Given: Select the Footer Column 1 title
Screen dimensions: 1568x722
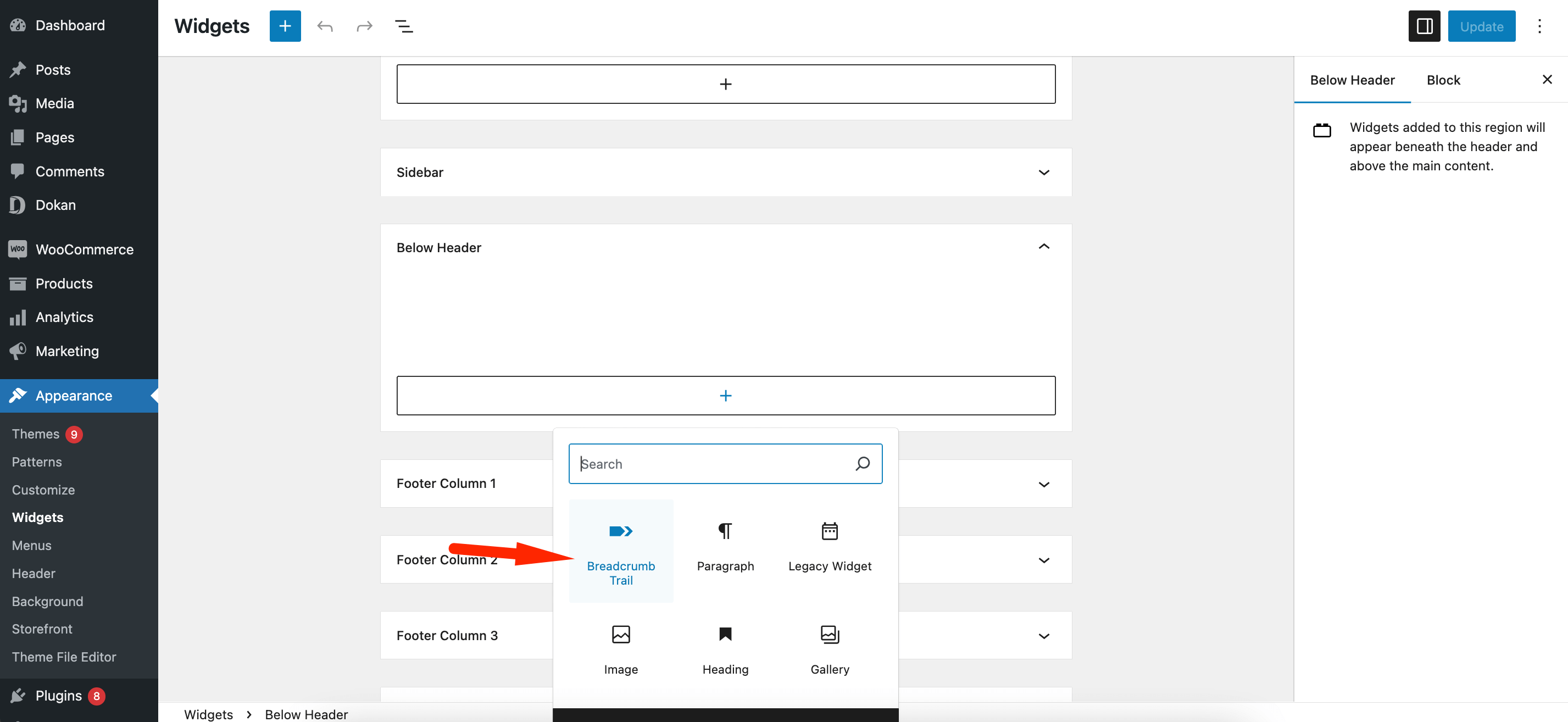Looking at the screenshot, I should [446, 484].
